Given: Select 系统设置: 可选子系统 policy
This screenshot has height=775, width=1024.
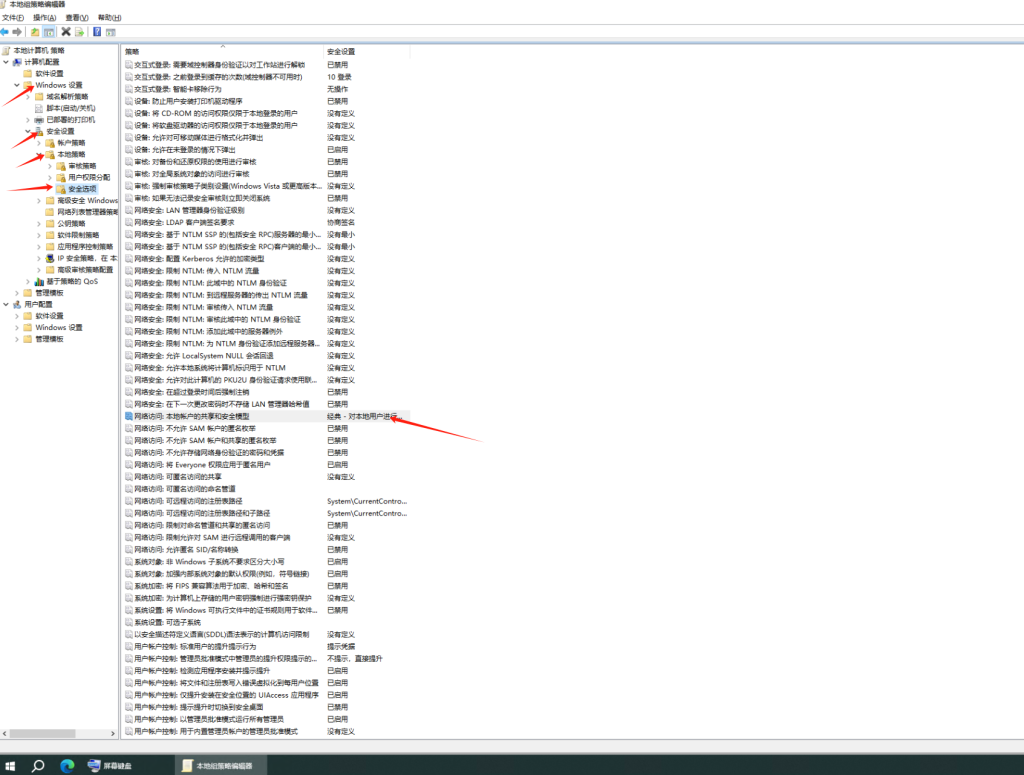Looking at the screenshot, I should point(167,622).
